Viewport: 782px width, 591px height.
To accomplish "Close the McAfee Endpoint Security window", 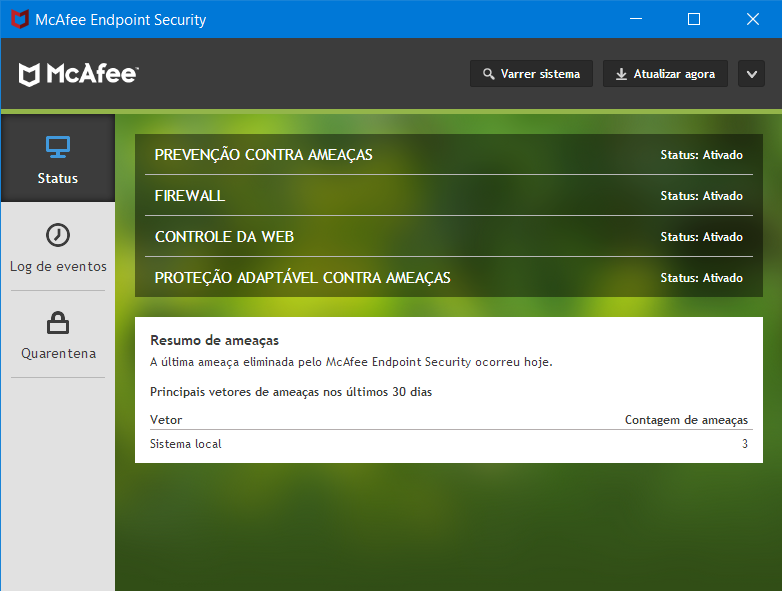I will pyautogui.click(x=753, y=19).
